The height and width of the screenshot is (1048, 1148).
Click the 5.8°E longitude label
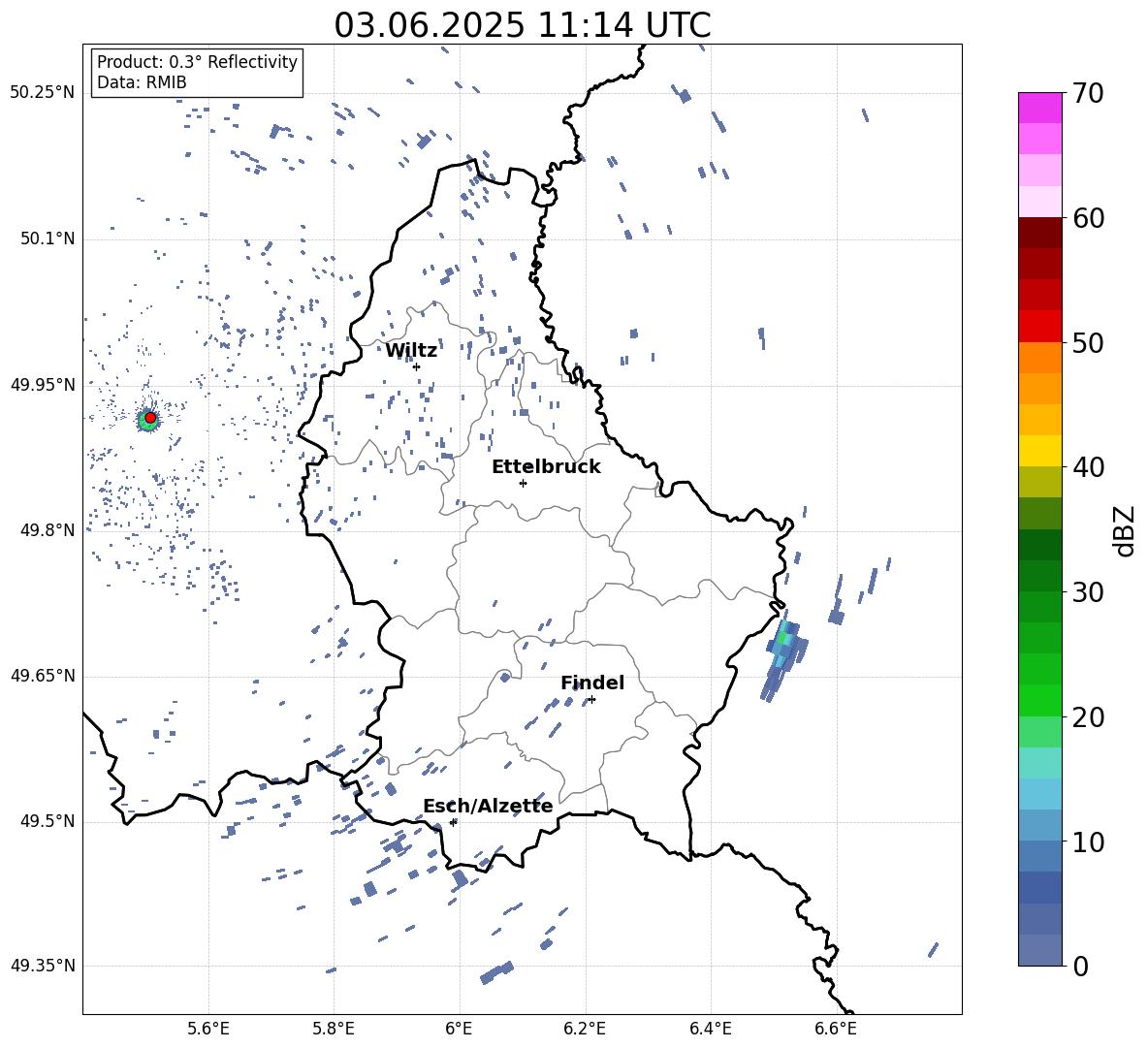coord(334,1029)
